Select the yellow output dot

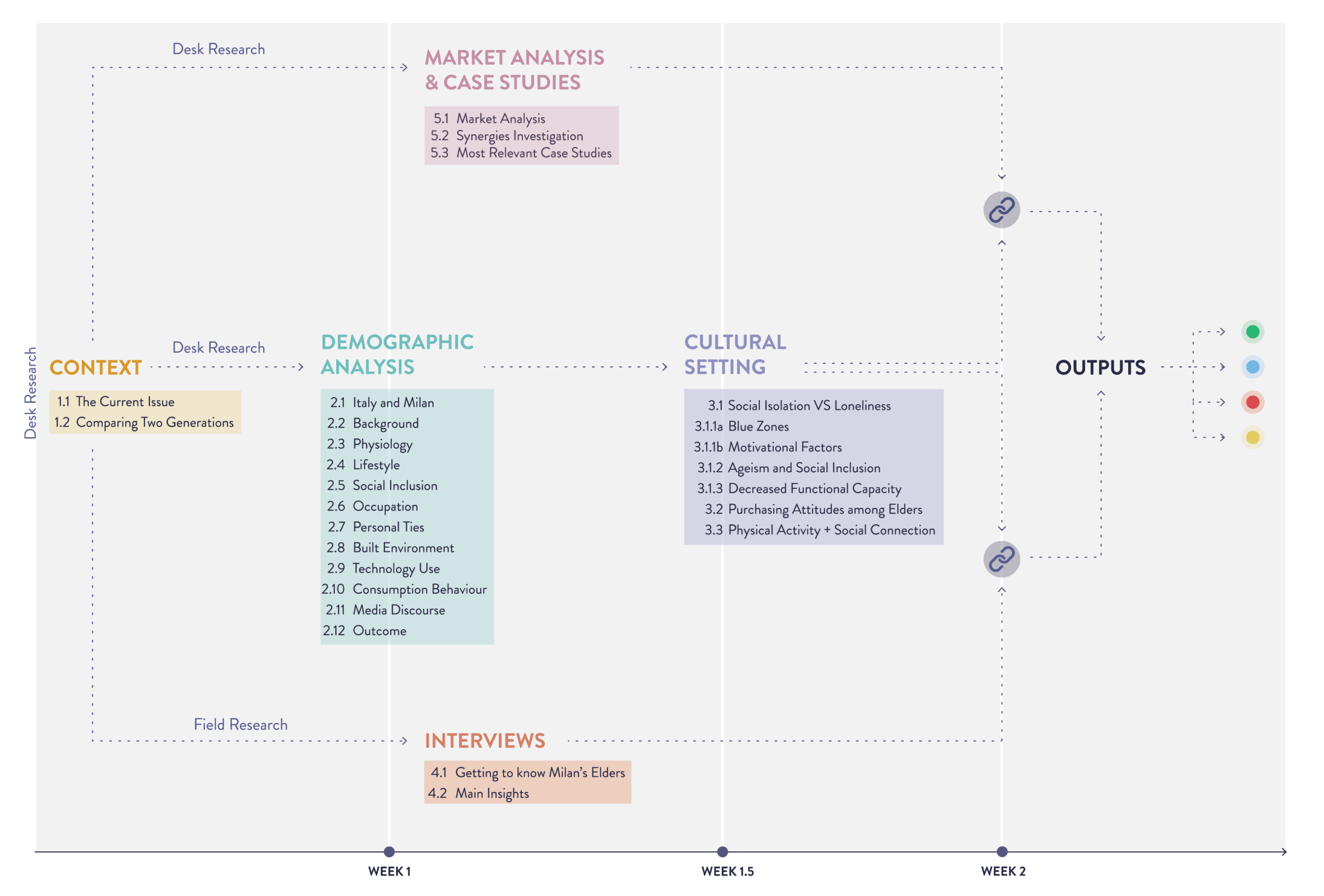pyautogui.click(x=1252, y=437)
